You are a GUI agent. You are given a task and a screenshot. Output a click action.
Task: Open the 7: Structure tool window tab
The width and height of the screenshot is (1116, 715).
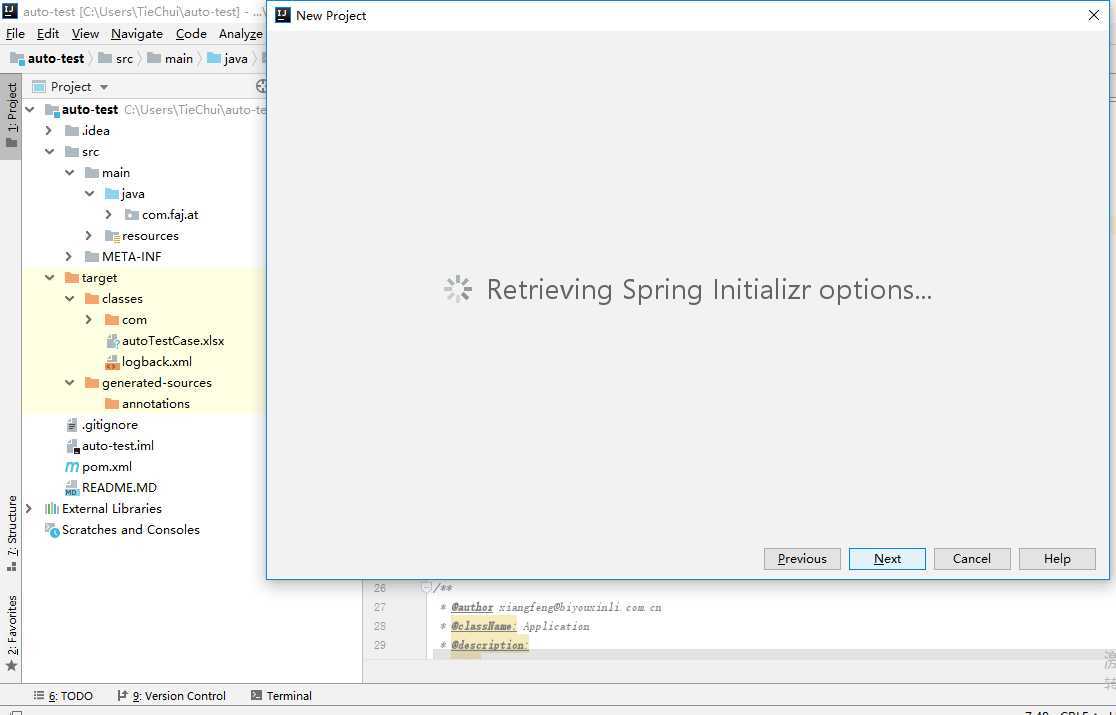pos(11,534)
